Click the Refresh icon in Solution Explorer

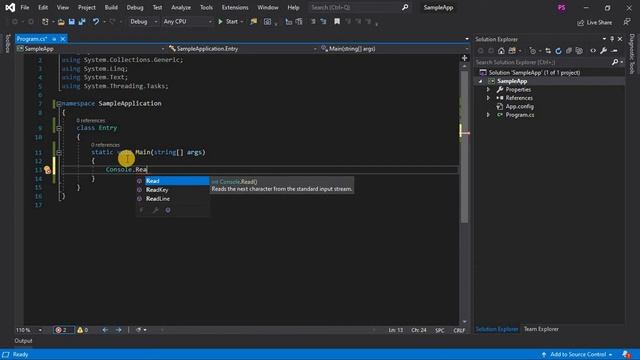click(558, 51)
